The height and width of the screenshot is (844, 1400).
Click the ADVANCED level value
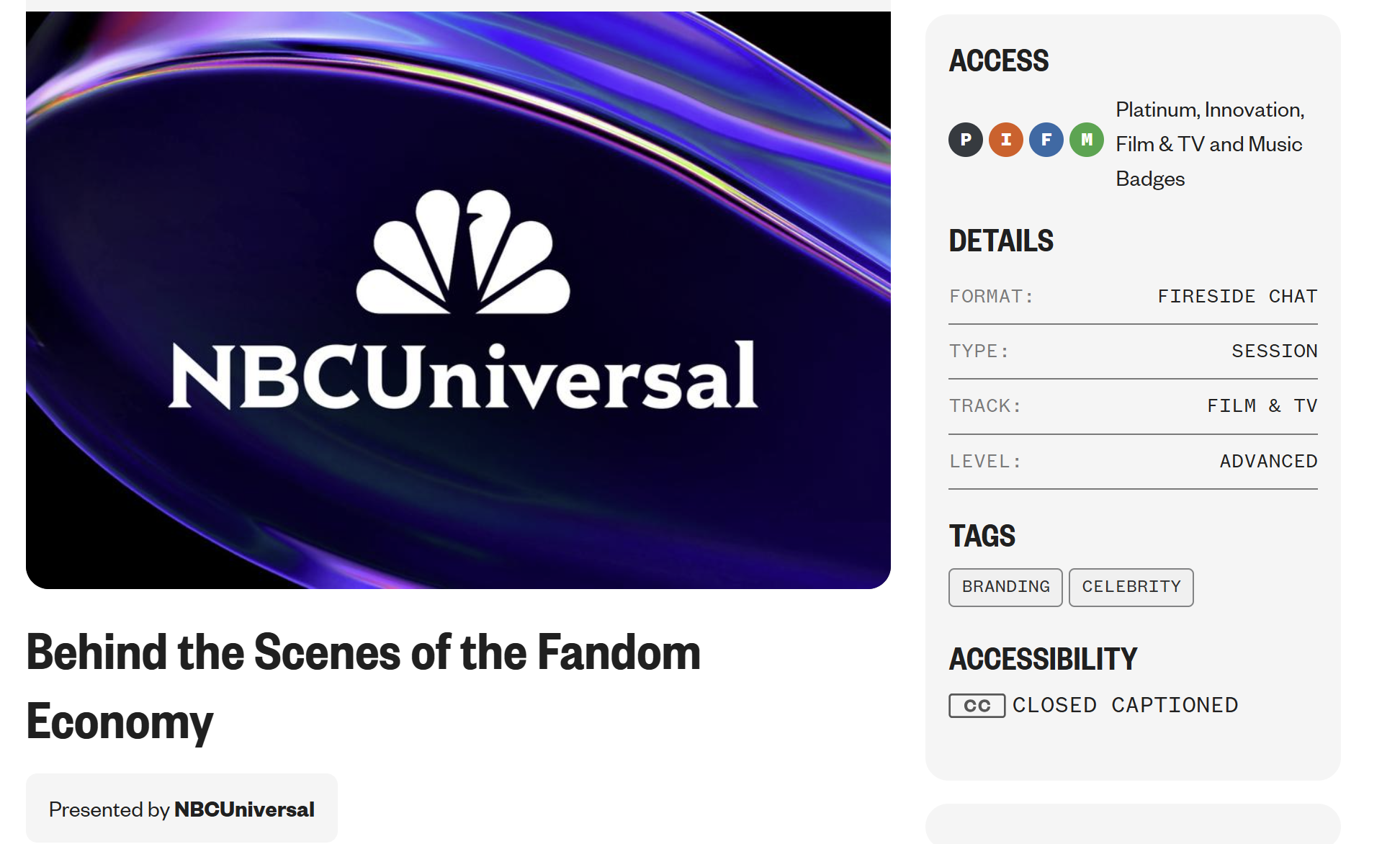pyautogui.click(x=1268, y=461)
